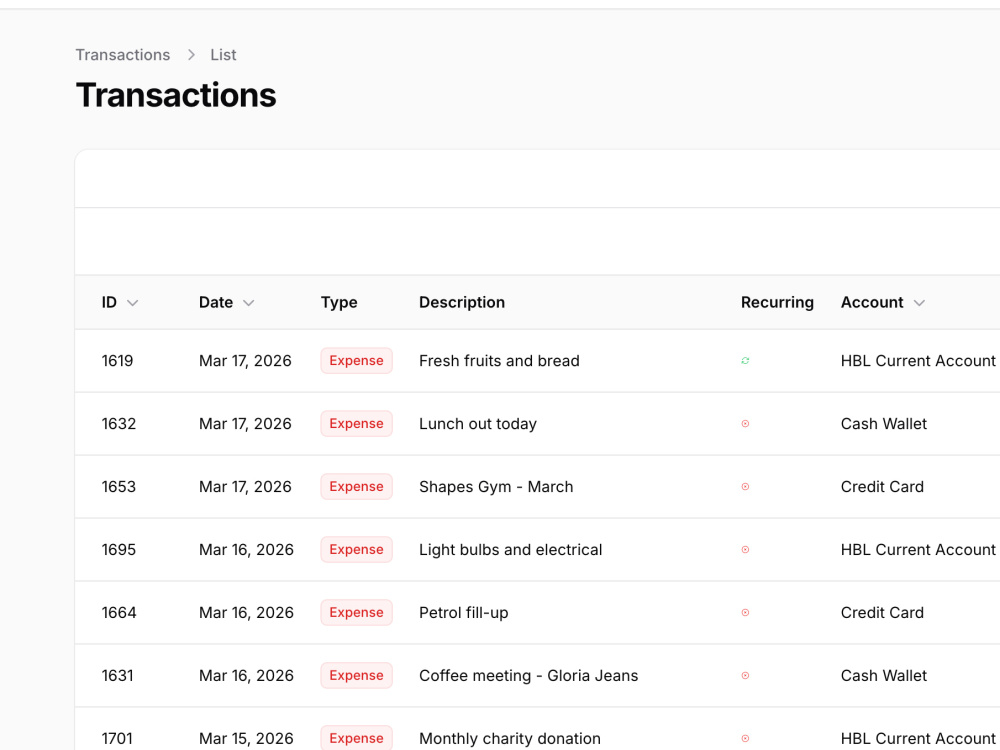Click the Type column header
This screenshot has width=1000, height=750.
click(339, 302)
